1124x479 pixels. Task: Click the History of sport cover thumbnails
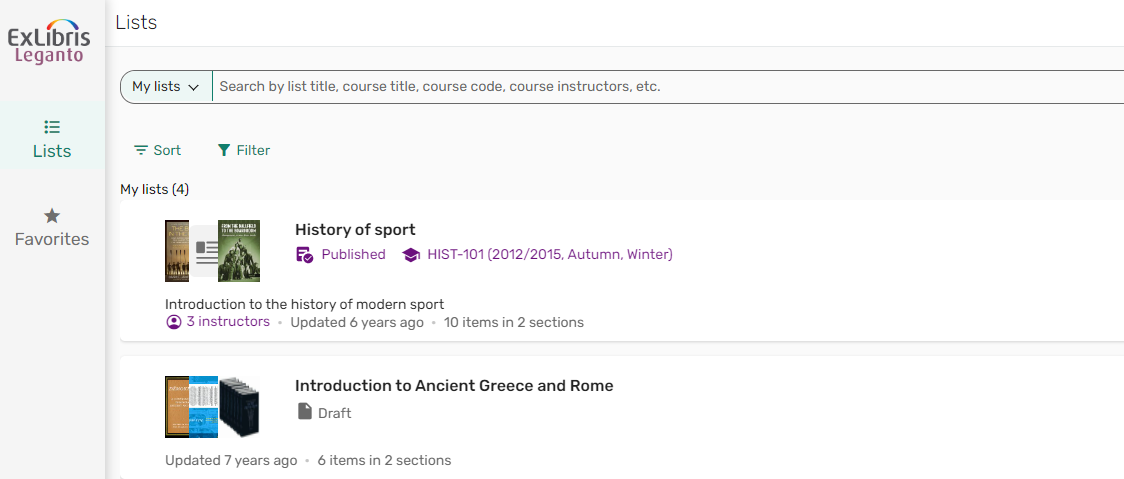click(212, 251)
